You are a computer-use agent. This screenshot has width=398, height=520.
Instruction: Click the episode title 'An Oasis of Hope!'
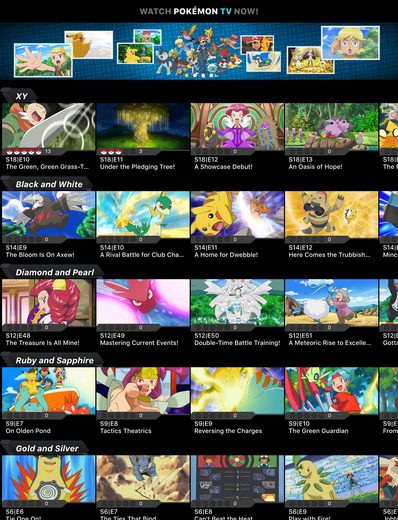[315, 167]
